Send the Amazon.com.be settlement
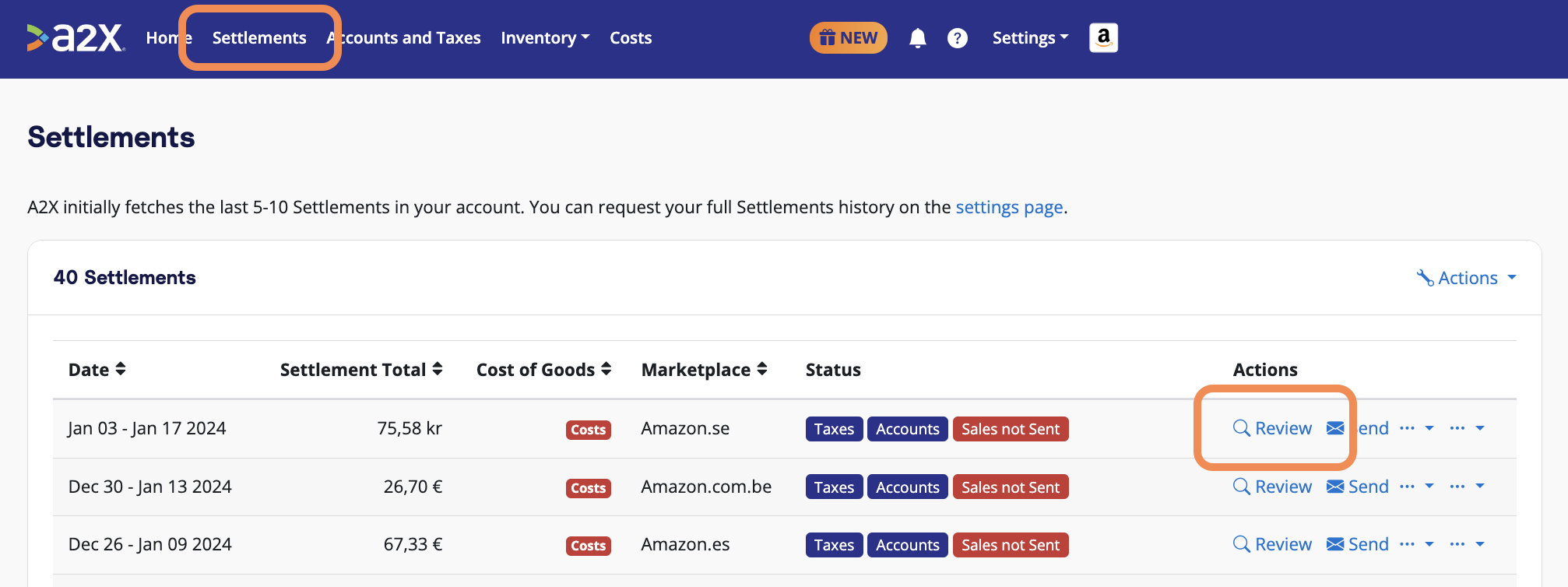Screen dimensions: 1568x587 1358,487
